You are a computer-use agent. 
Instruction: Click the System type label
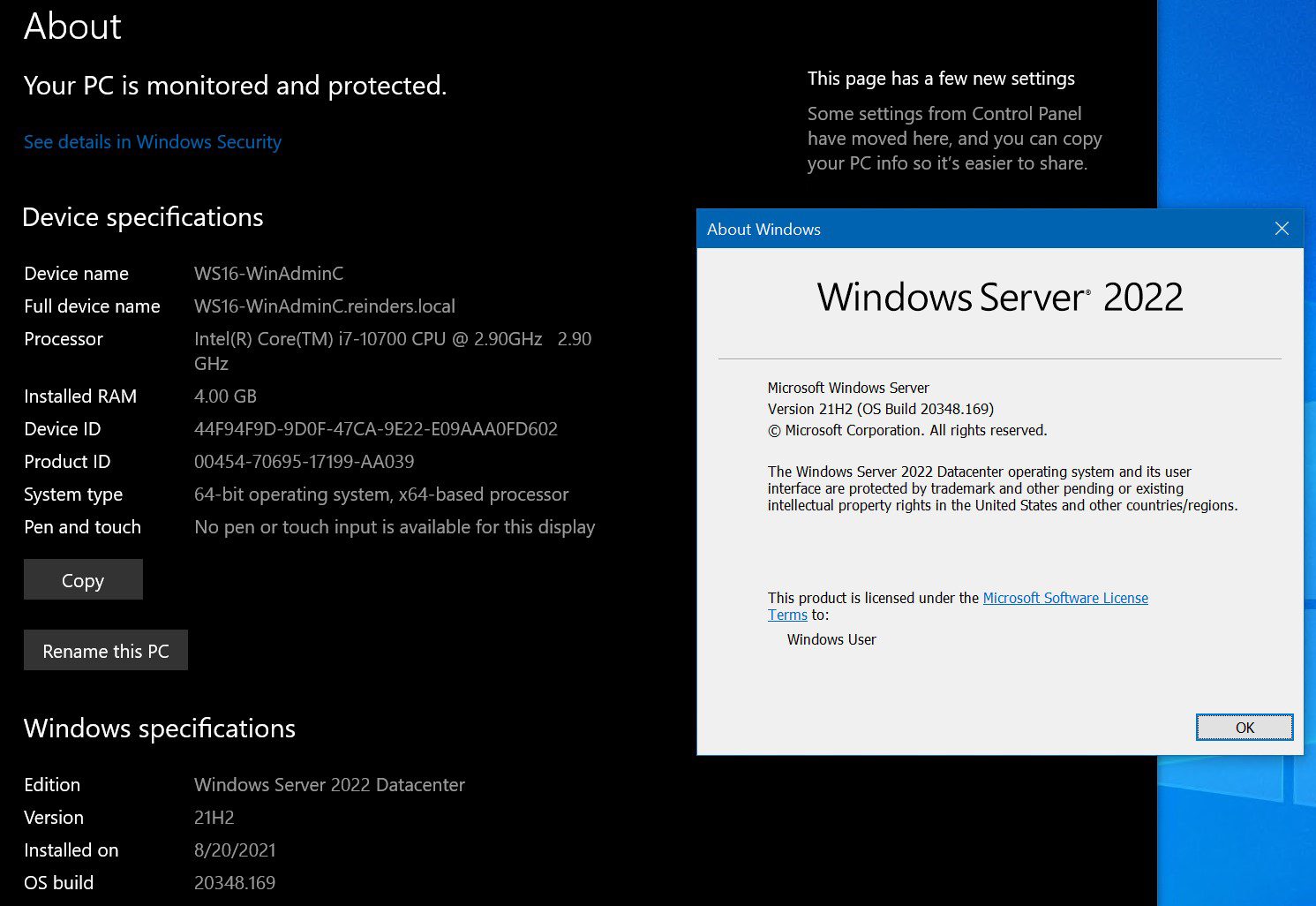tap(73, 495)
